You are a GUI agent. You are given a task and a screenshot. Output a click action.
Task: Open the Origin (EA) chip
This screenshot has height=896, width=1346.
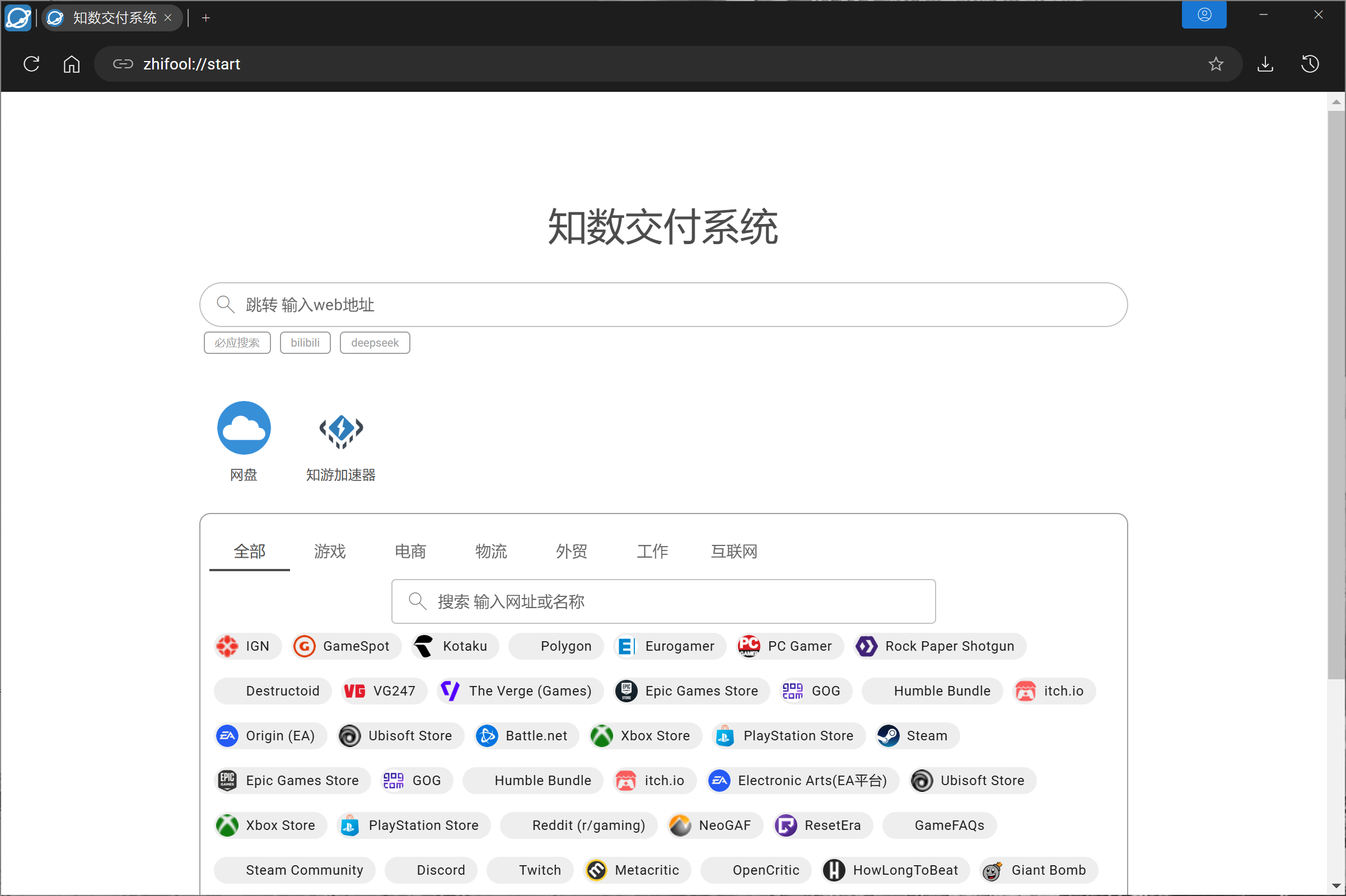[x=270, y=736]
